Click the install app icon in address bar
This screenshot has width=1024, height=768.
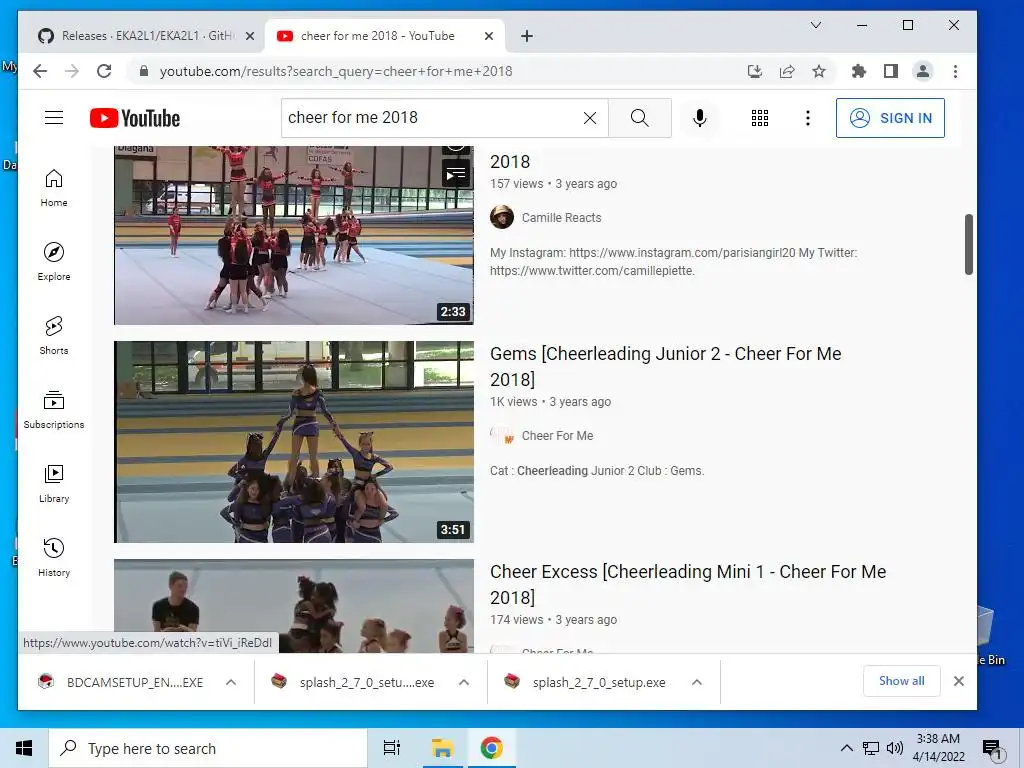click(x=755, y=71)
